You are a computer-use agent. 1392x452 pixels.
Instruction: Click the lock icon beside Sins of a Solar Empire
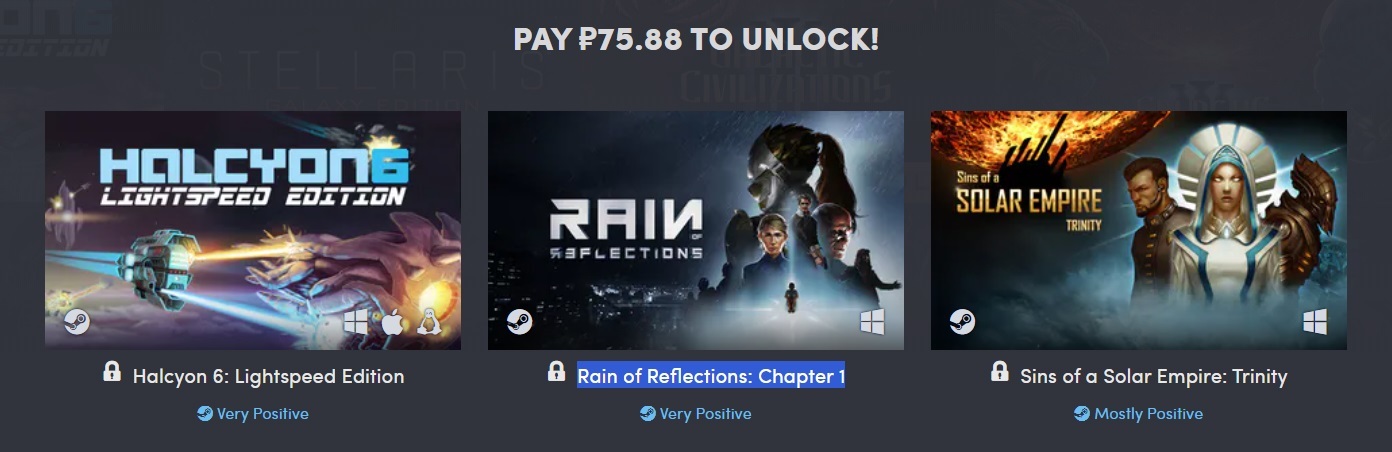coord(999,372)
